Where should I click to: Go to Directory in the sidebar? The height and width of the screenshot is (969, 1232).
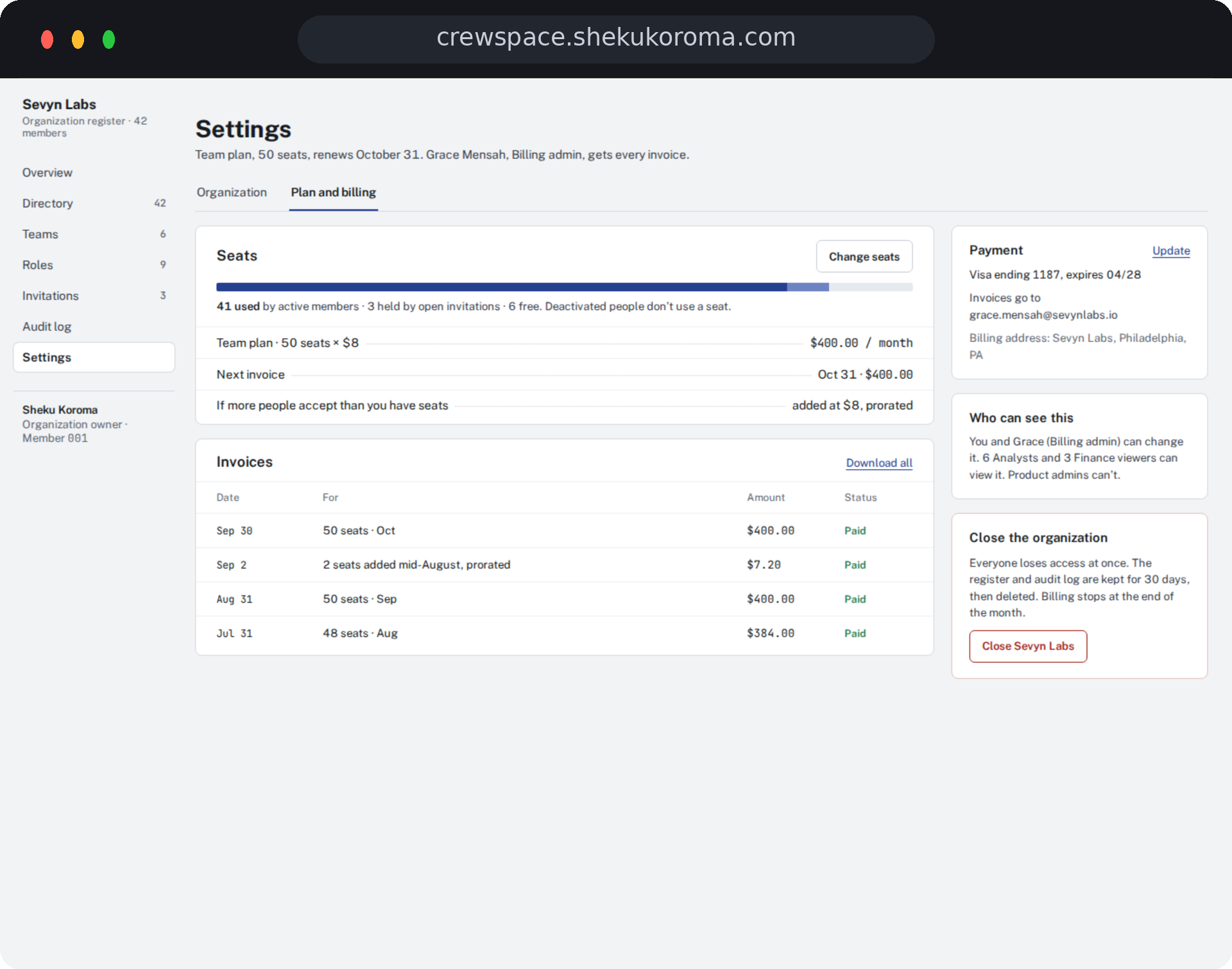(x=94, y=203)
